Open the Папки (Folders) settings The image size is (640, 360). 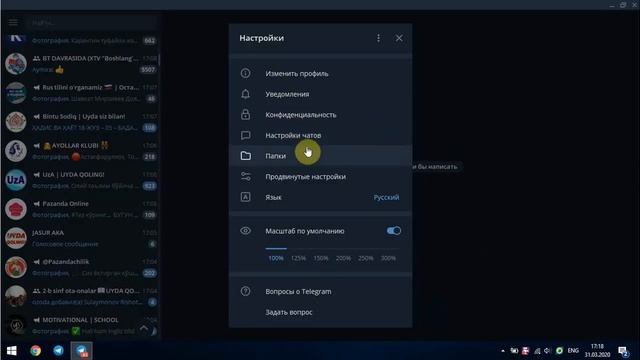(x=320, y=156)
